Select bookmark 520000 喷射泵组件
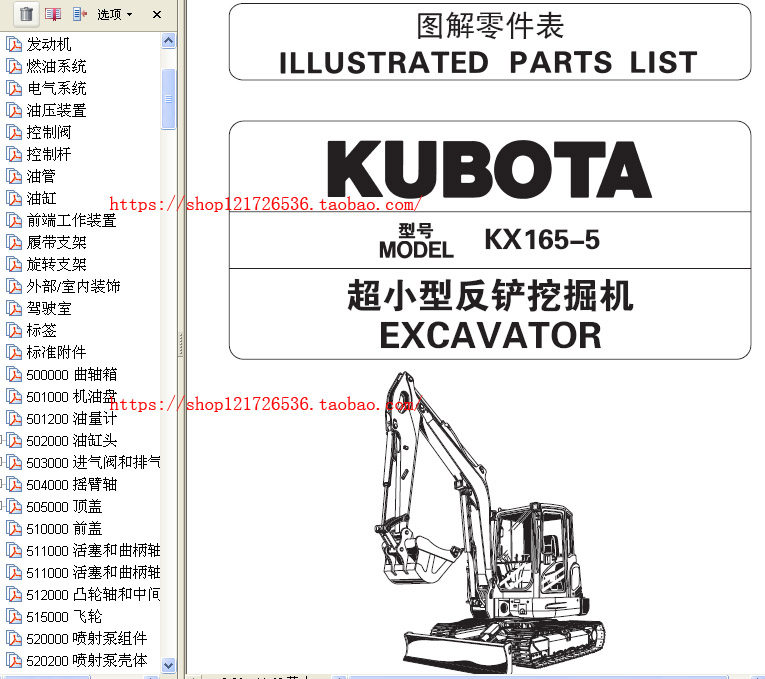The width and height of the screenshot is (765, 679). pyautogui.click(x=87, y=639)
